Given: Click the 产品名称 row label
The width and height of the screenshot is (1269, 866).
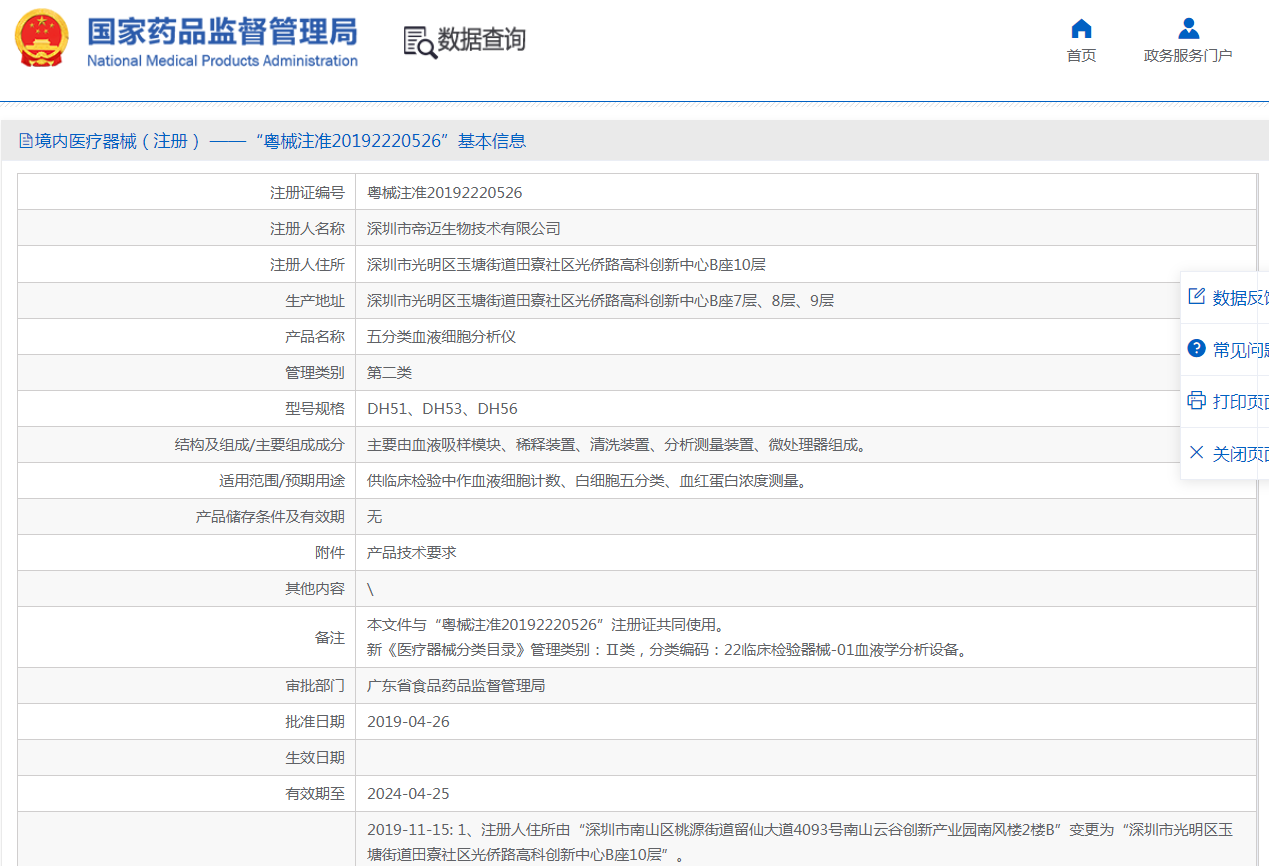Looking at the screenshot, I should coord(315,337).
